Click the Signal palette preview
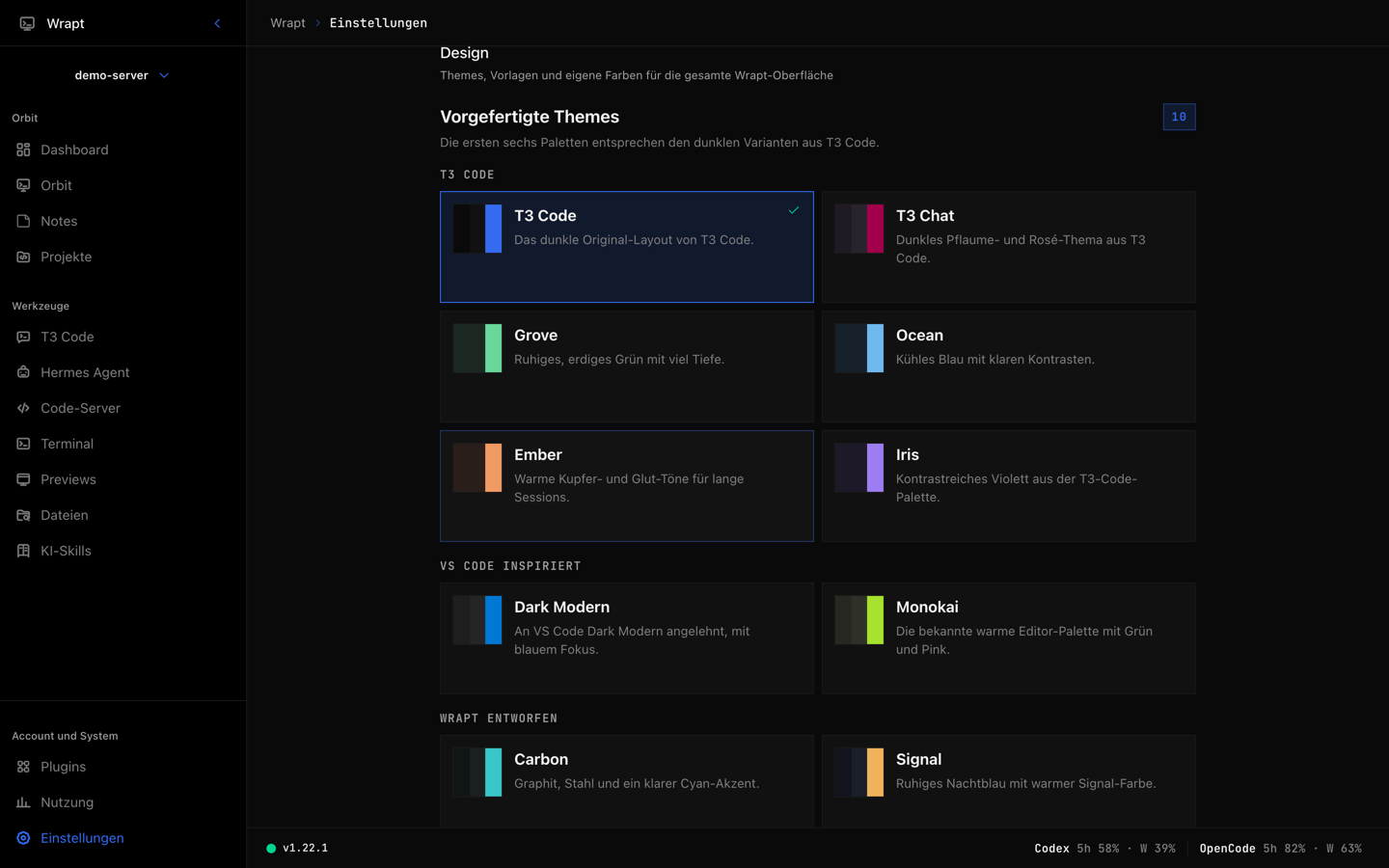 pos(859,773)
